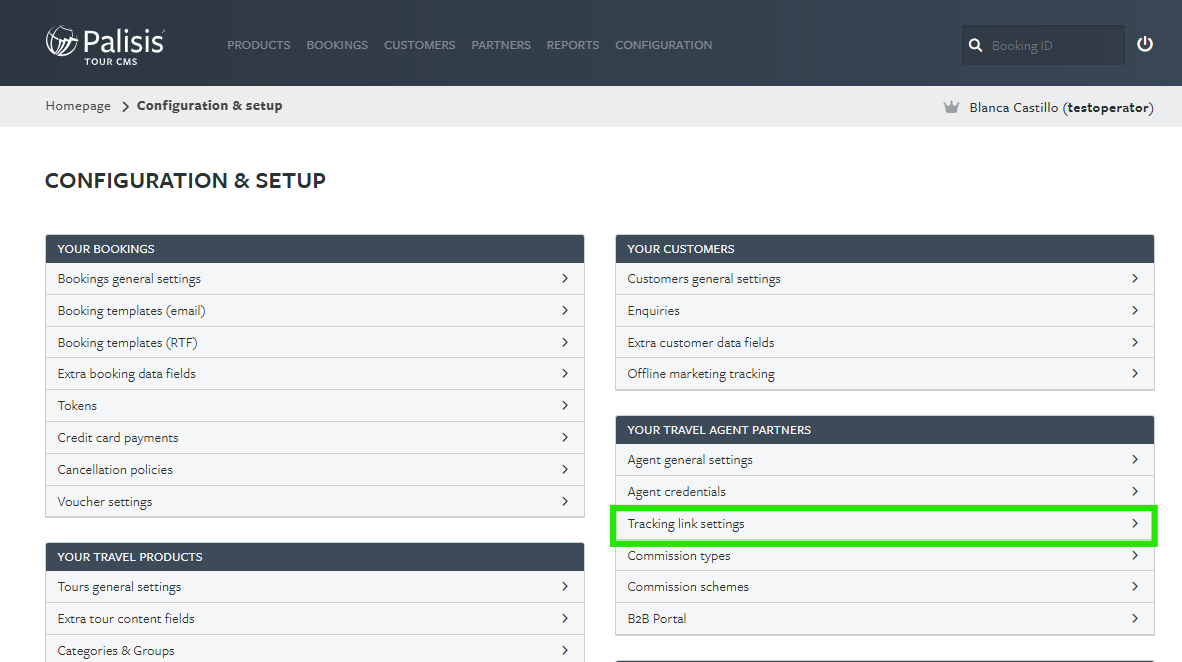Open Extra booking data fields
1182x662 pixels.
click(315, 374)
